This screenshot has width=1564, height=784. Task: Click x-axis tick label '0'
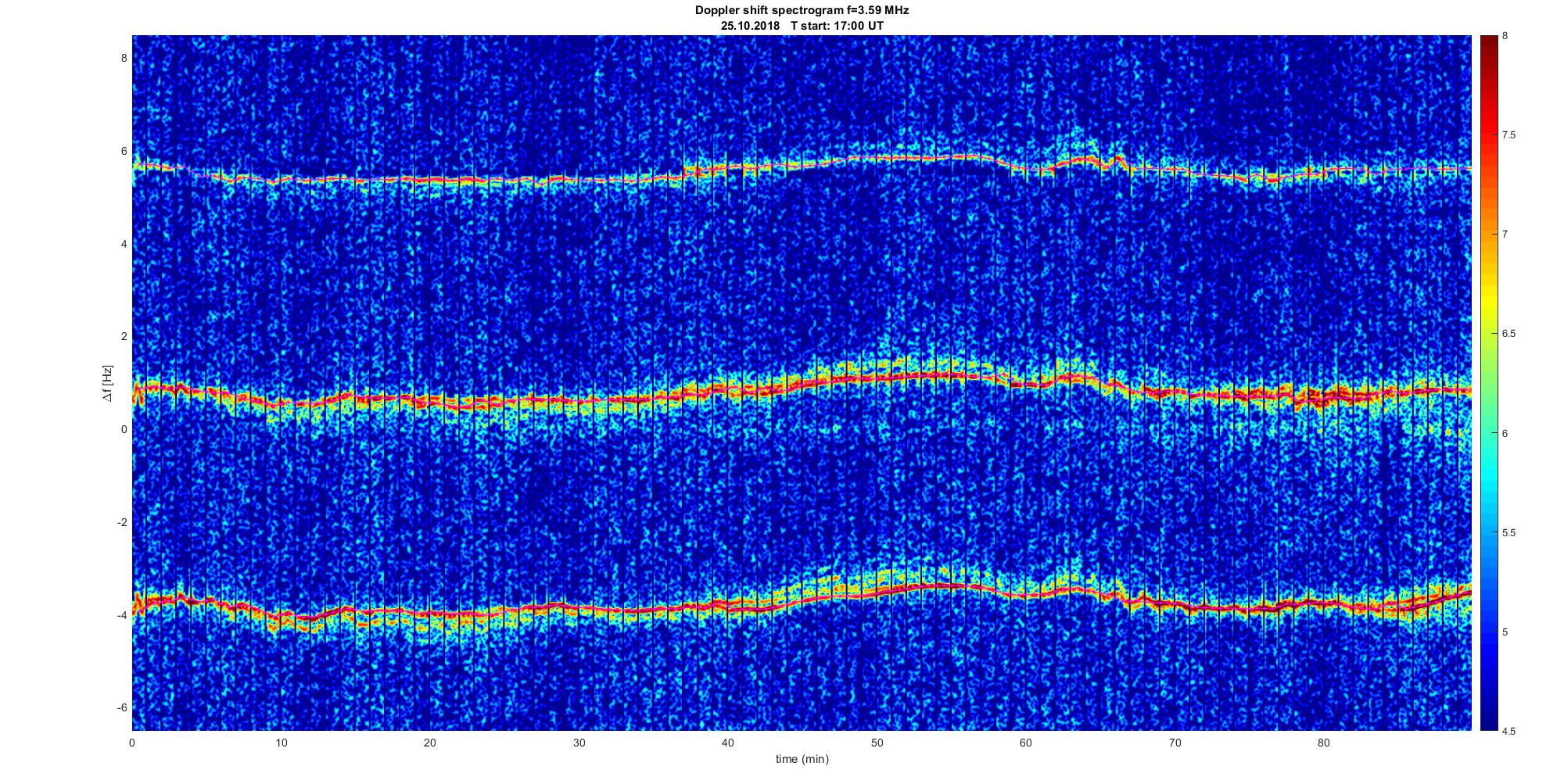pyautogui.click(x=132, y=743)
